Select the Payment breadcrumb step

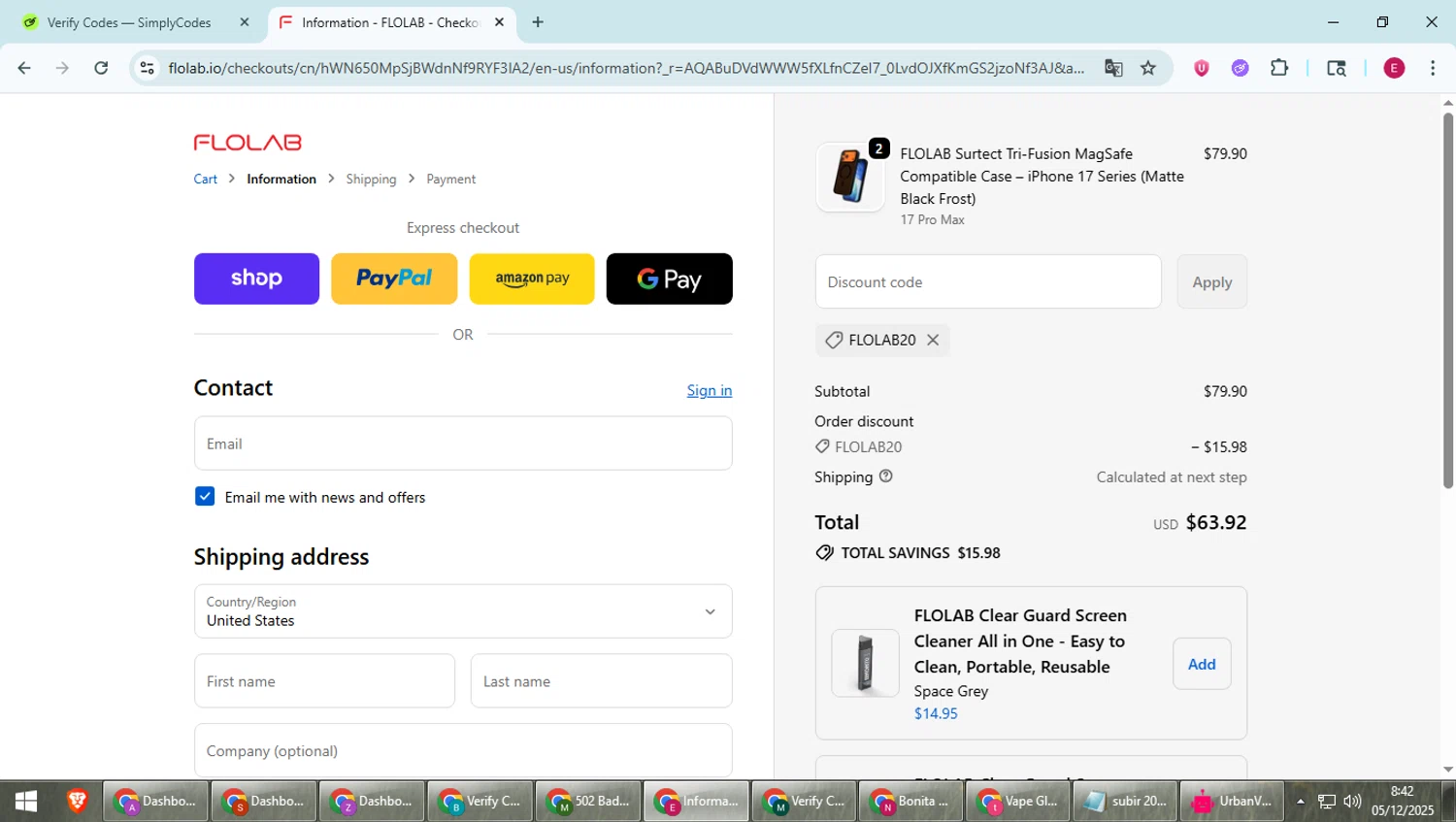coord(451,180)
